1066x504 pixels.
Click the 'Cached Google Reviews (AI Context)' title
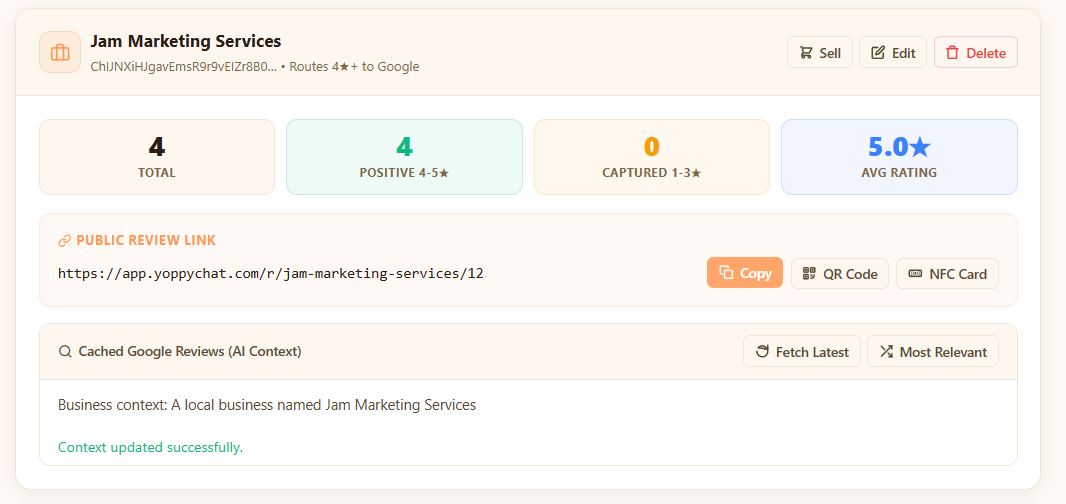pos(190,352)
